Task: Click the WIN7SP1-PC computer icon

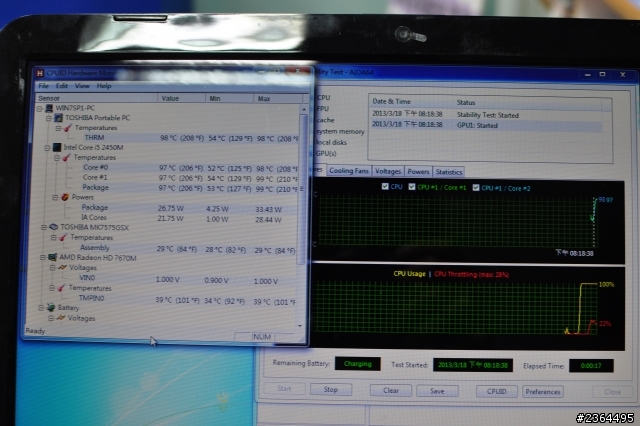Action: tap(49, 108)
